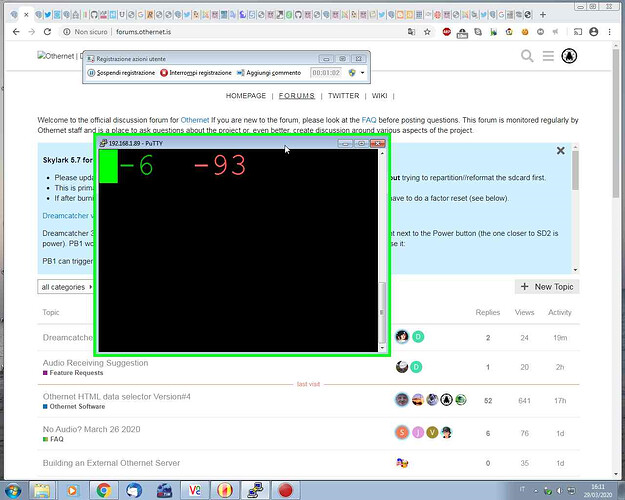Open the media player taskbar icon

point(72,490)
